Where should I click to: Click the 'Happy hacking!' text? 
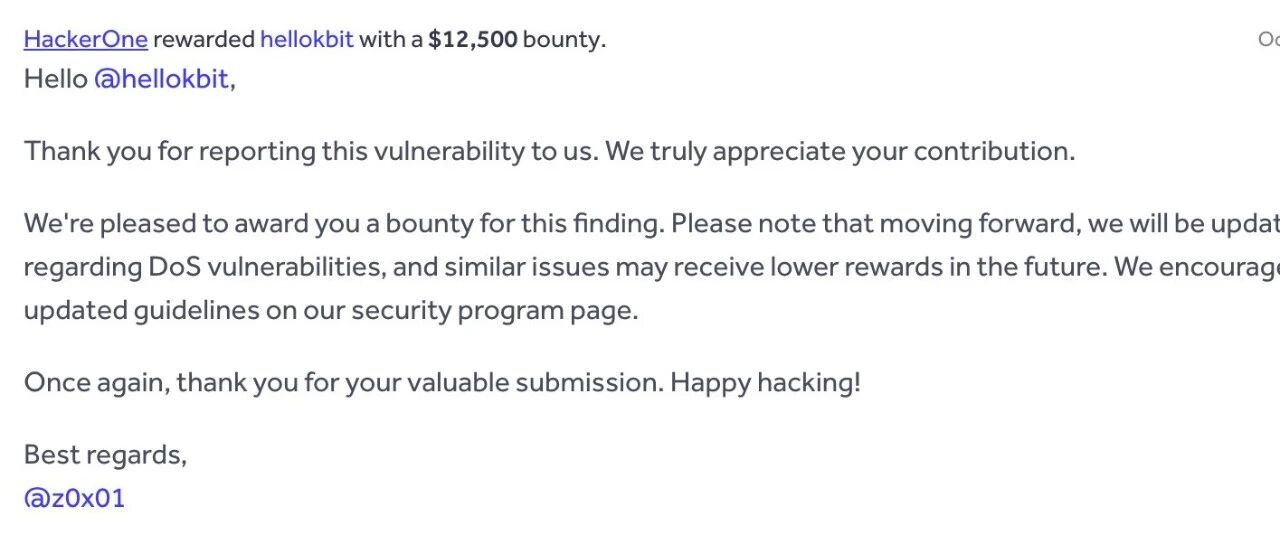(x=765, y=382)
